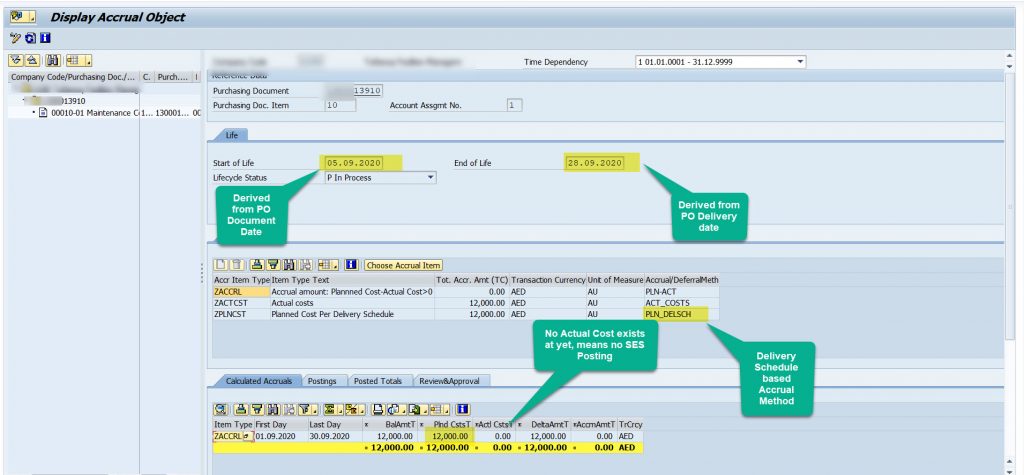This screenshot has height=475, width=1024.
Task: Click the sum total icon in Calculated Accruals toolbar
Action: tap(332, 410)
